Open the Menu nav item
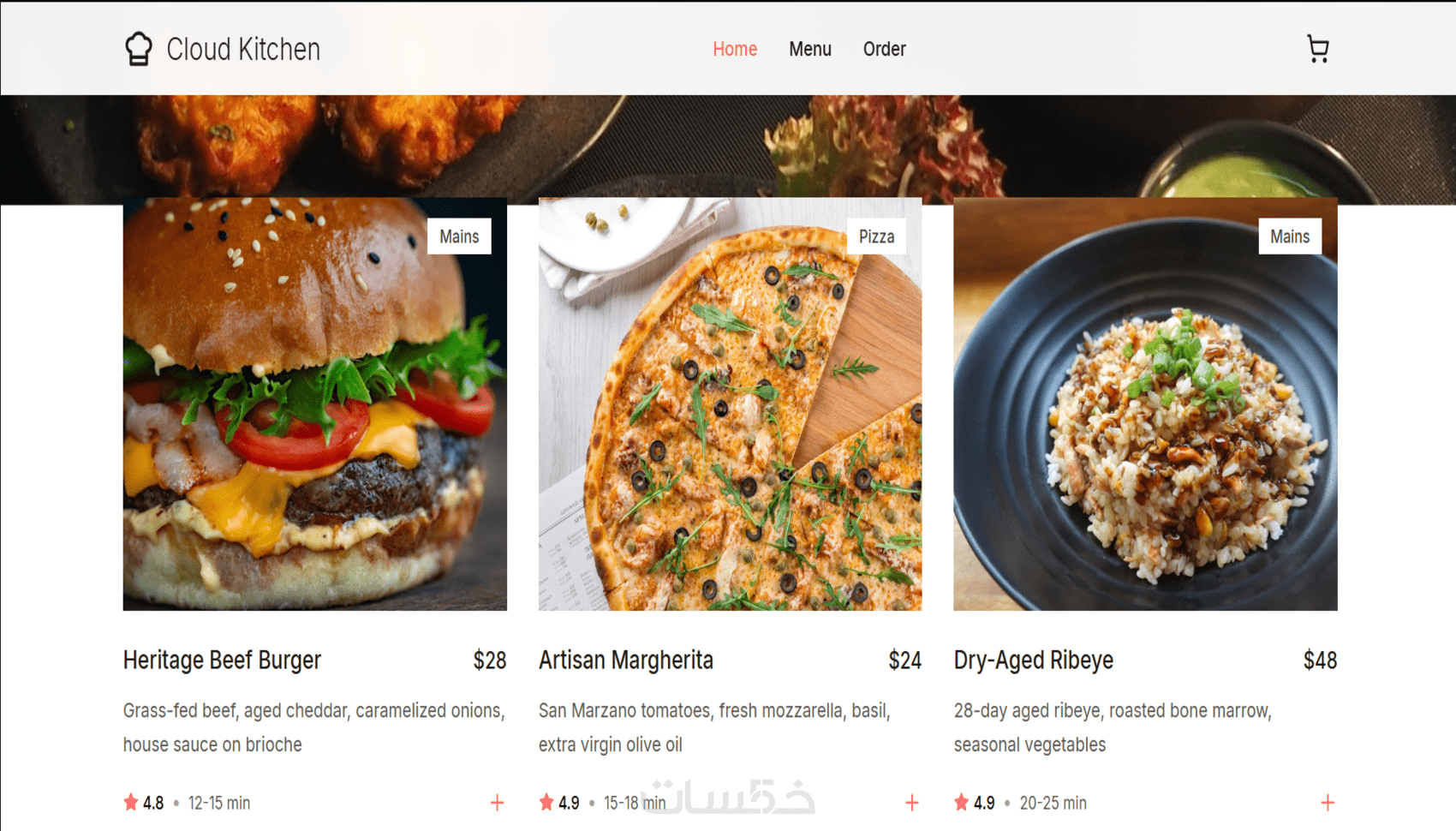Screen dimensions: 1456x831 [x=810, y=49]
